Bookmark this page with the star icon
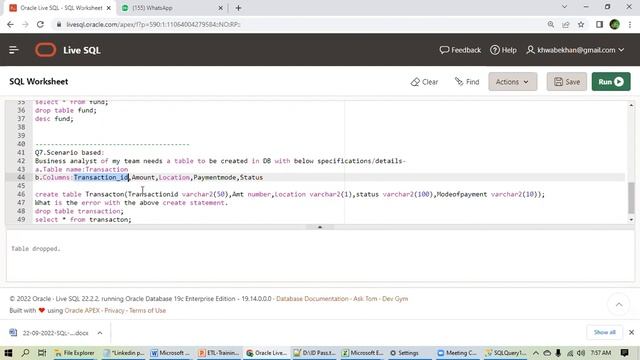640x360 pixels. click(581, 24)
